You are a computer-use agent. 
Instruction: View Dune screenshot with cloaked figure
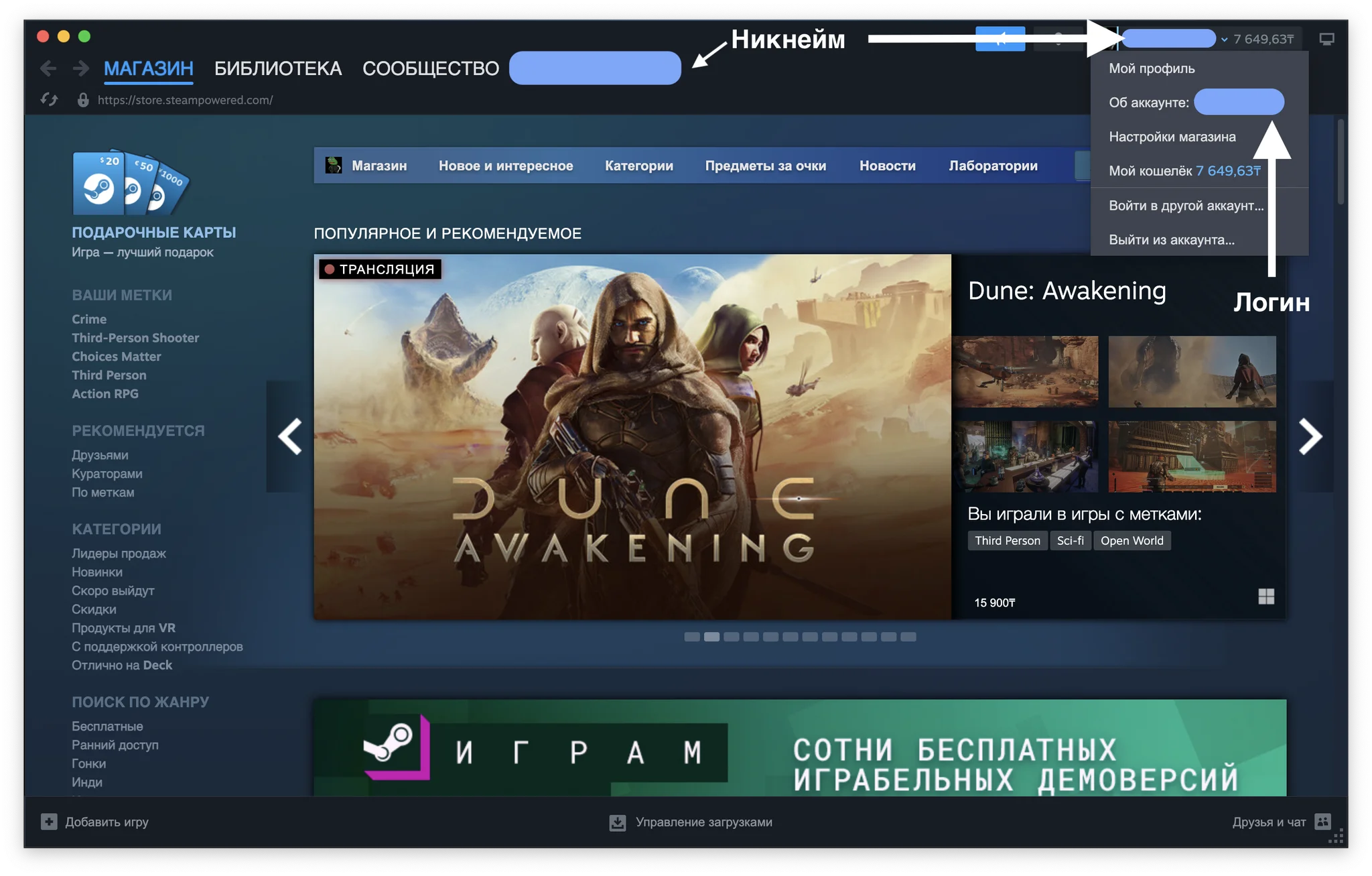[x=1192, y=371]
